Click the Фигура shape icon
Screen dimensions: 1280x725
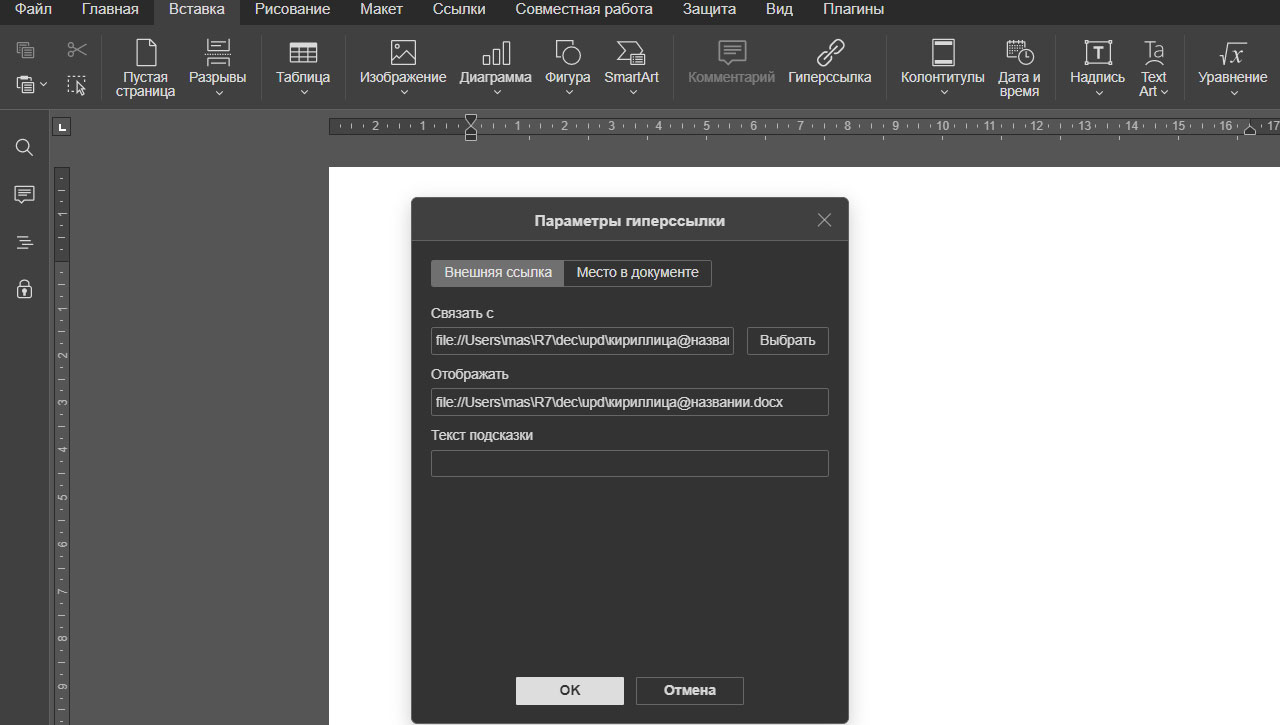coord(568,53)
